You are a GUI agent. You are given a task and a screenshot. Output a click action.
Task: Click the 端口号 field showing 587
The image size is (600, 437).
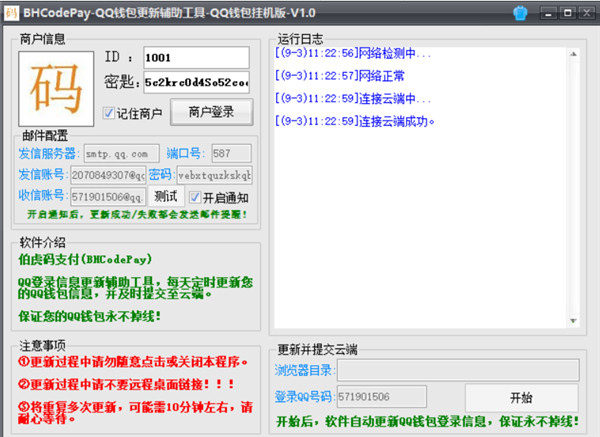coord(231,154)
